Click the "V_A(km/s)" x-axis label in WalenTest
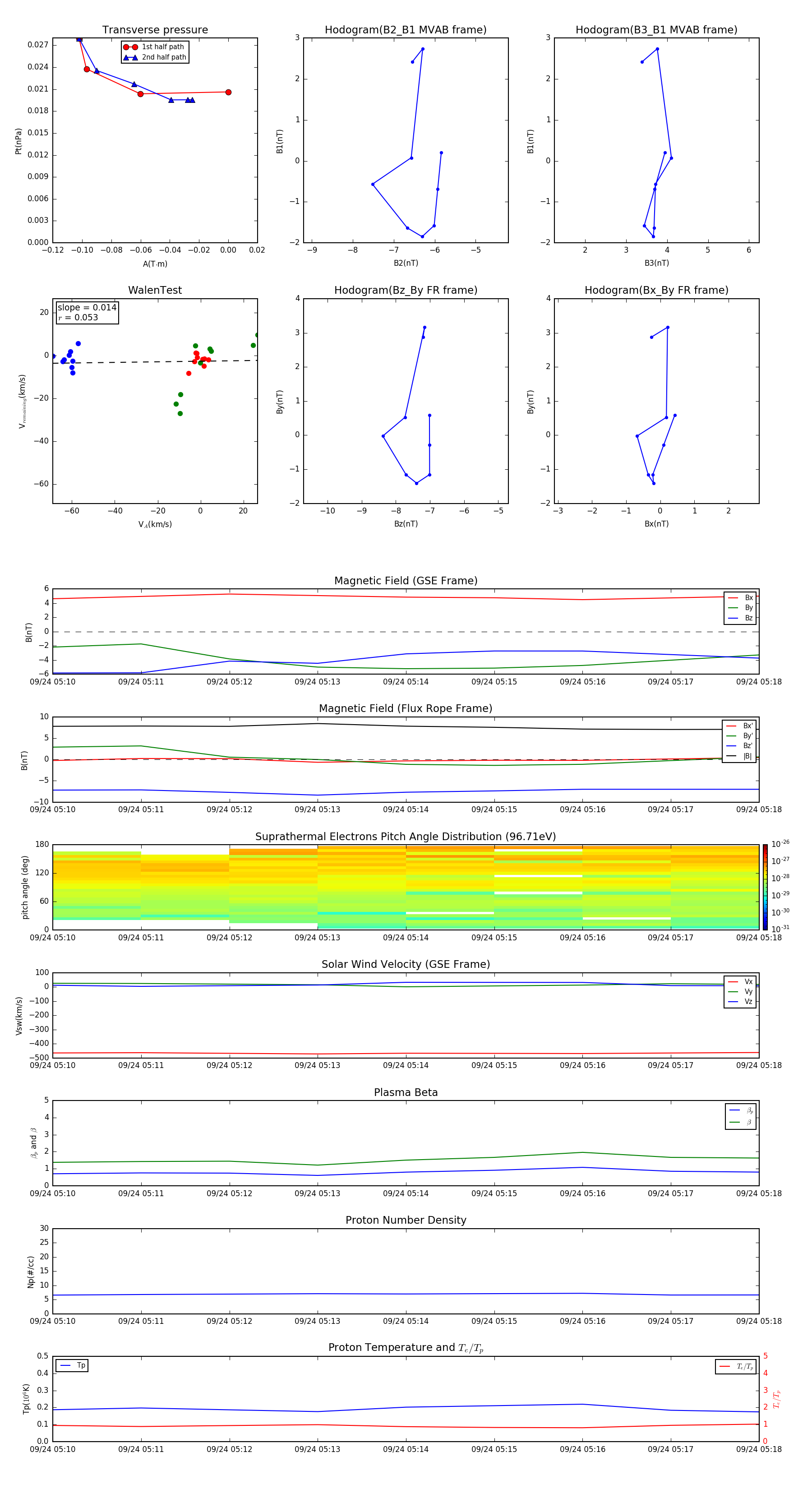The width and height of the screenshot is (812, 1489). (x=155, y=524)
